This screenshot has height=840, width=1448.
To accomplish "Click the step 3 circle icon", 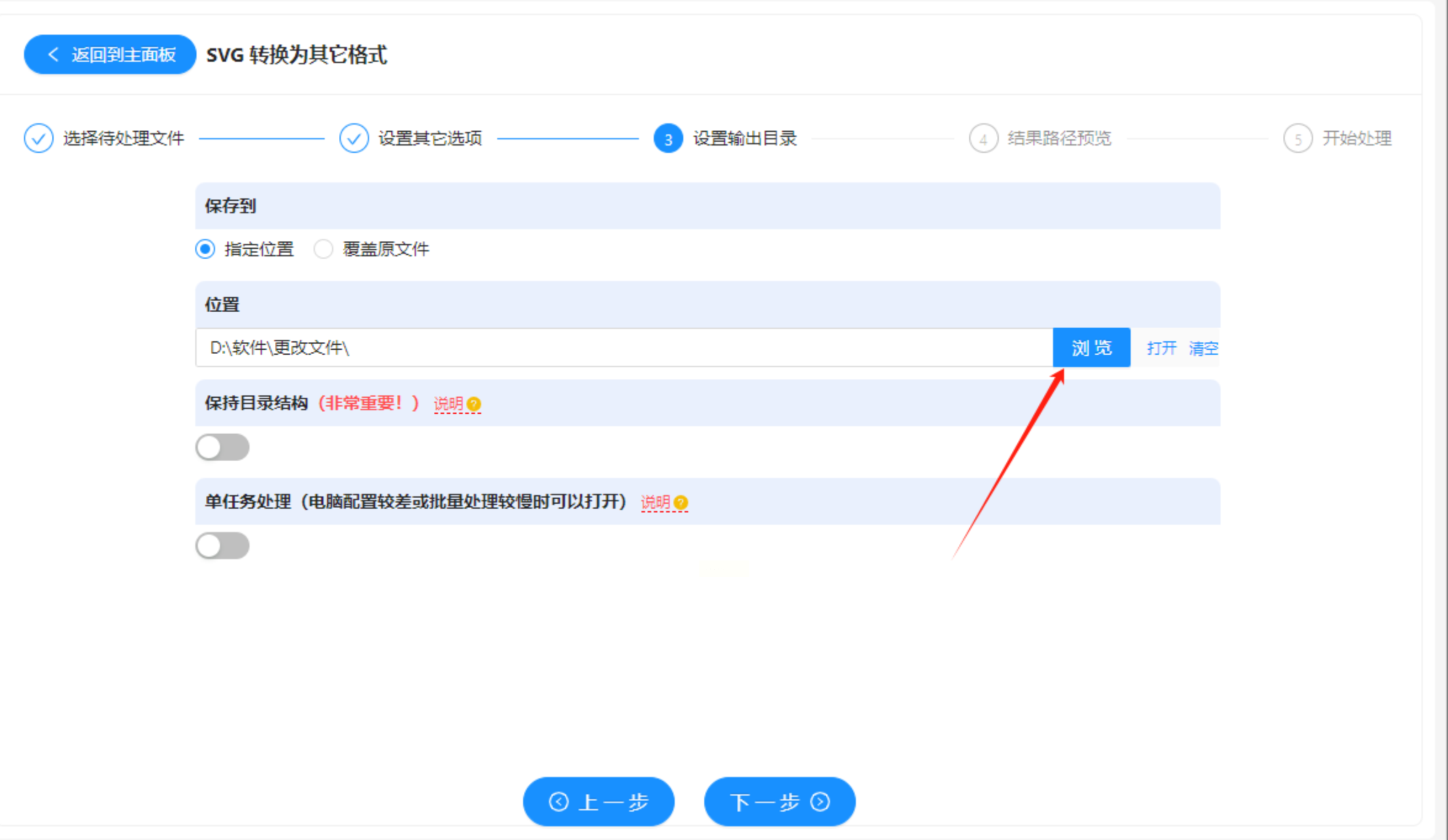I will pyautogui.click(x=668, y=139).
